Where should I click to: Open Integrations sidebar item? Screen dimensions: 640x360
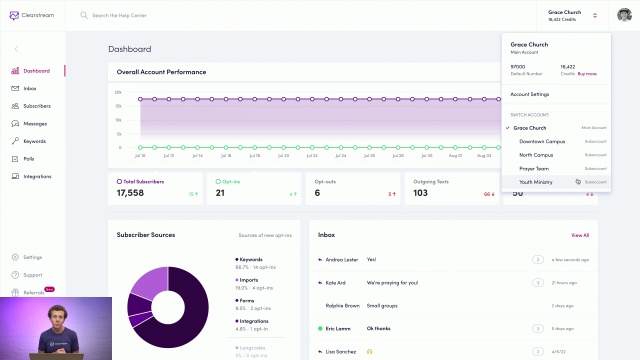point(37,176)
